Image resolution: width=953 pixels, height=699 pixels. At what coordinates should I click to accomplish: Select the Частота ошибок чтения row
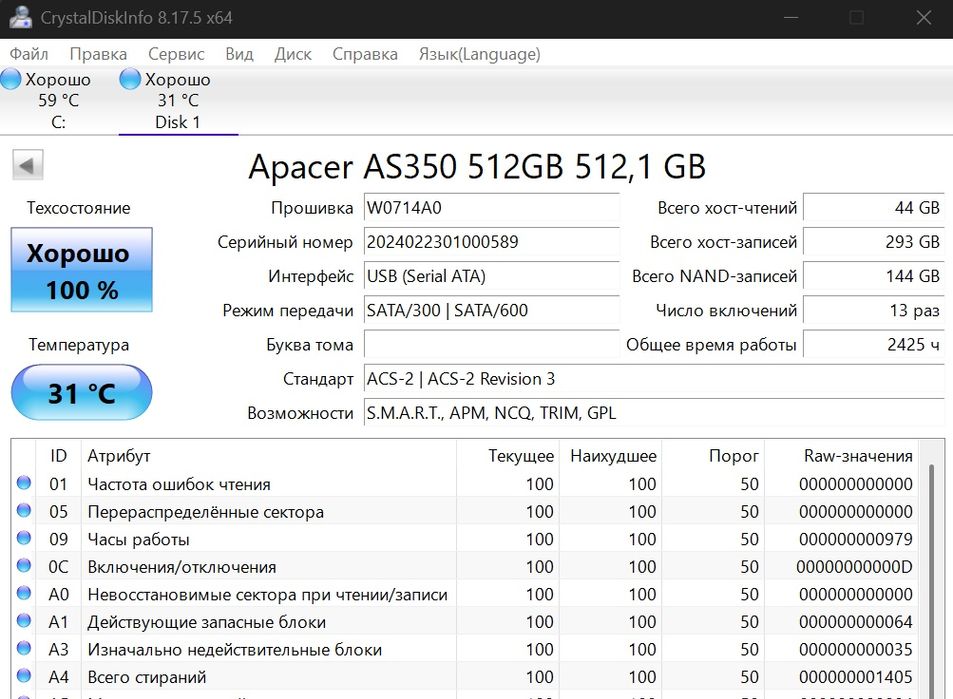pyautogui.click(x=466, y=484)
